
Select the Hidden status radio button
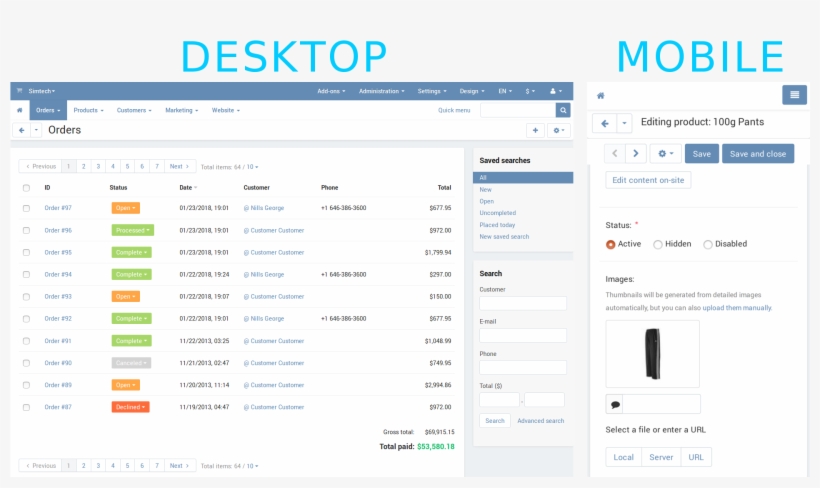click(658, 244)
